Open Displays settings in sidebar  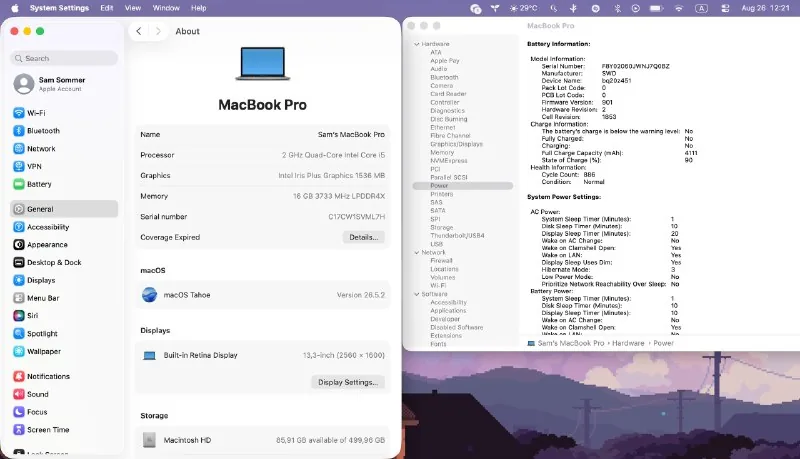[64, 280]
